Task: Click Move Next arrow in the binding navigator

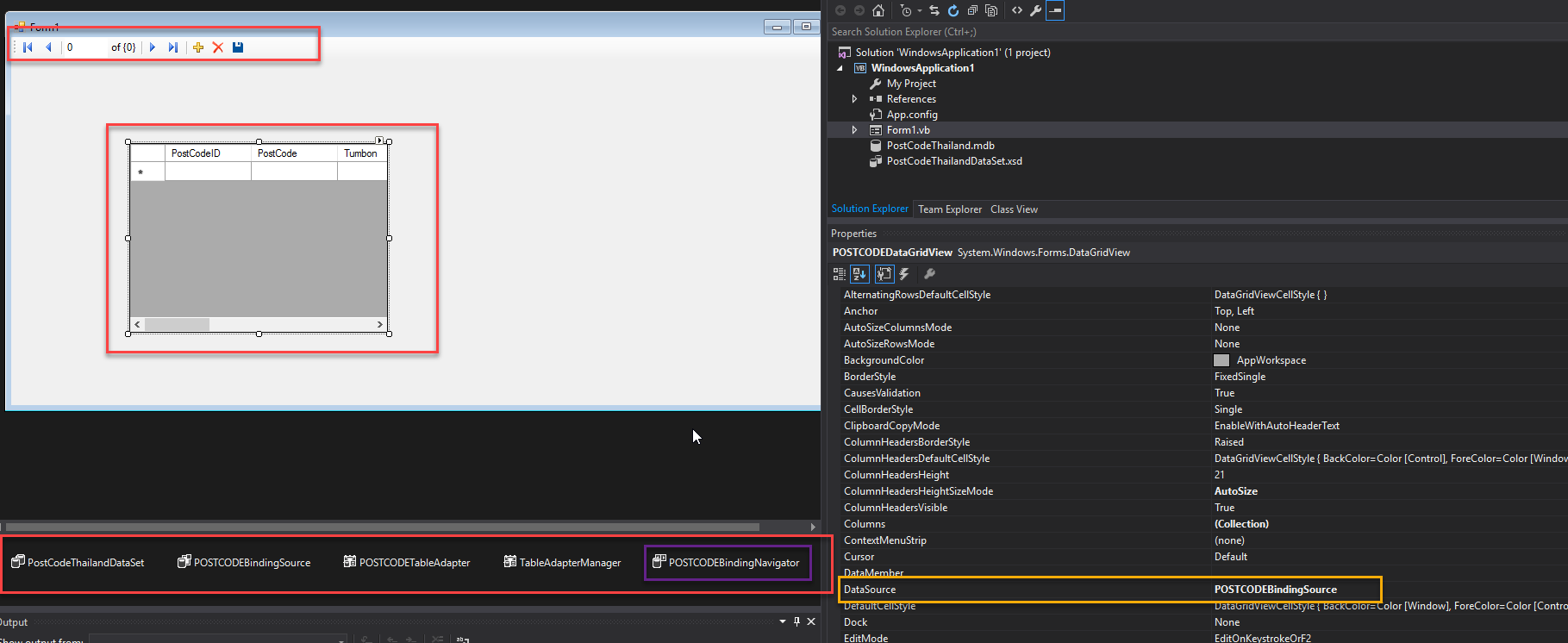Action: (153, 47)
